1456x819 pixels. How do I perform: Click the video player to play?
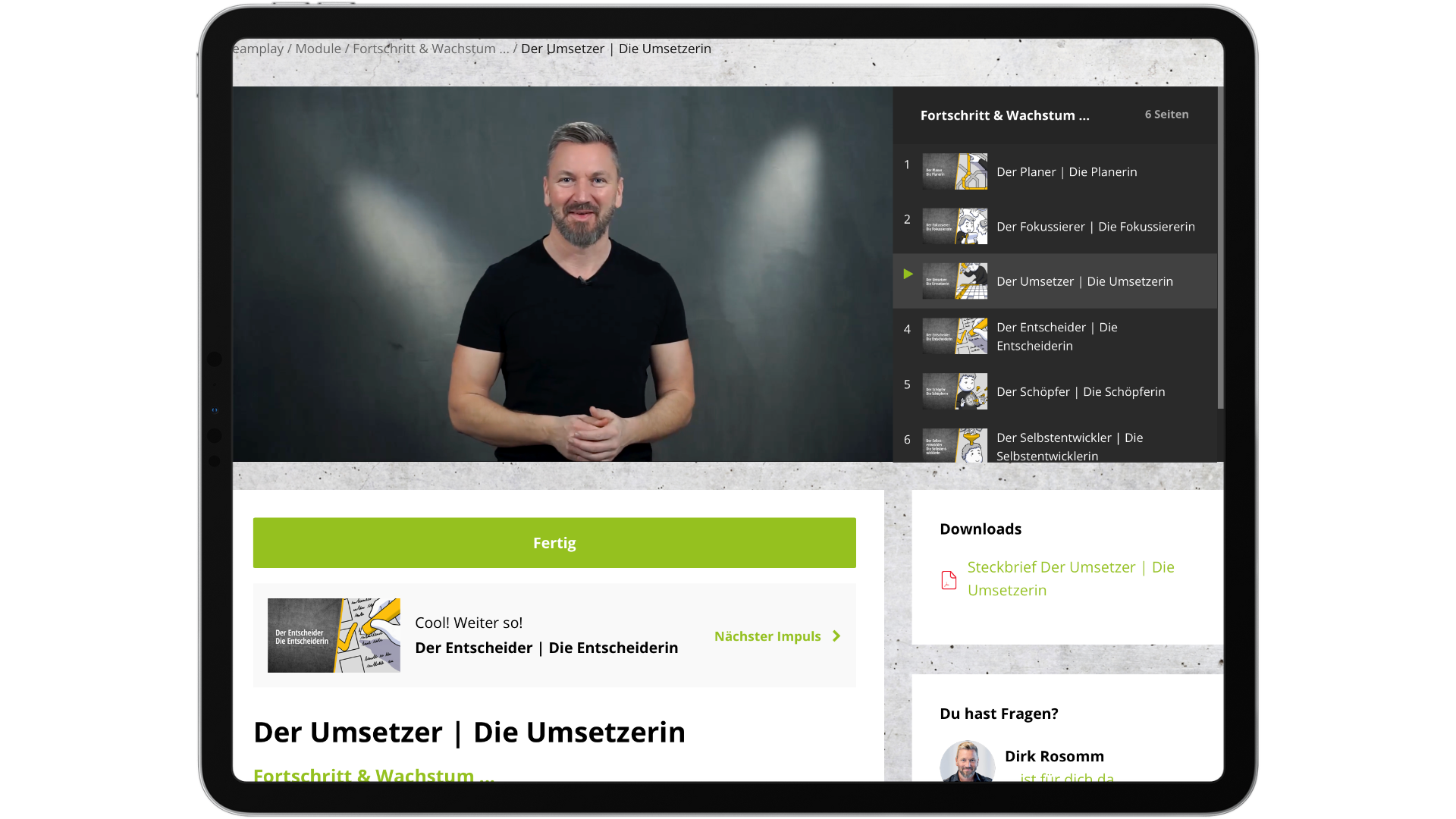(x=562, y=274)
